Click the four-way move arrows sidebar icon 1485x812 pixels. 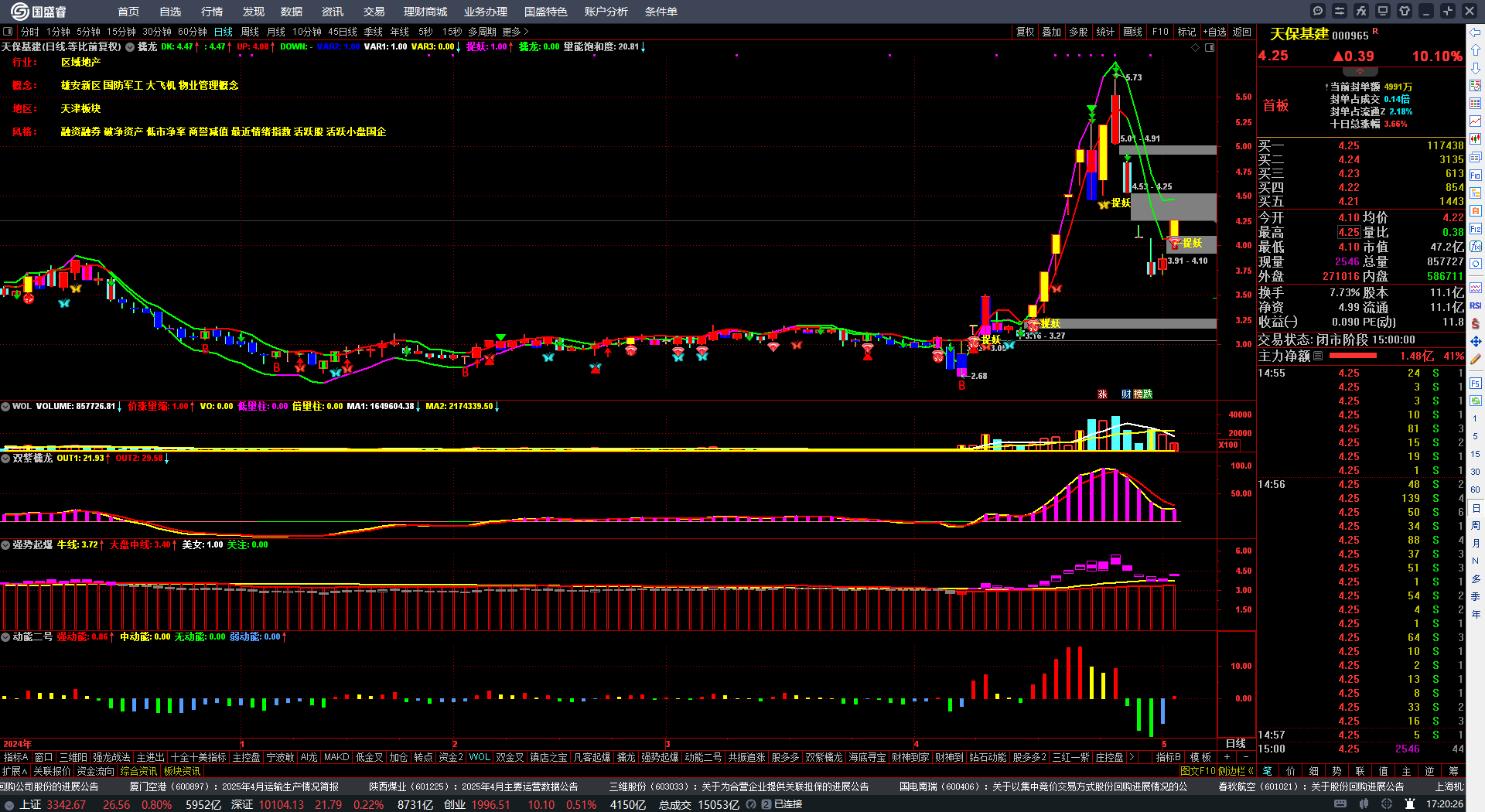pos(1476,341)
